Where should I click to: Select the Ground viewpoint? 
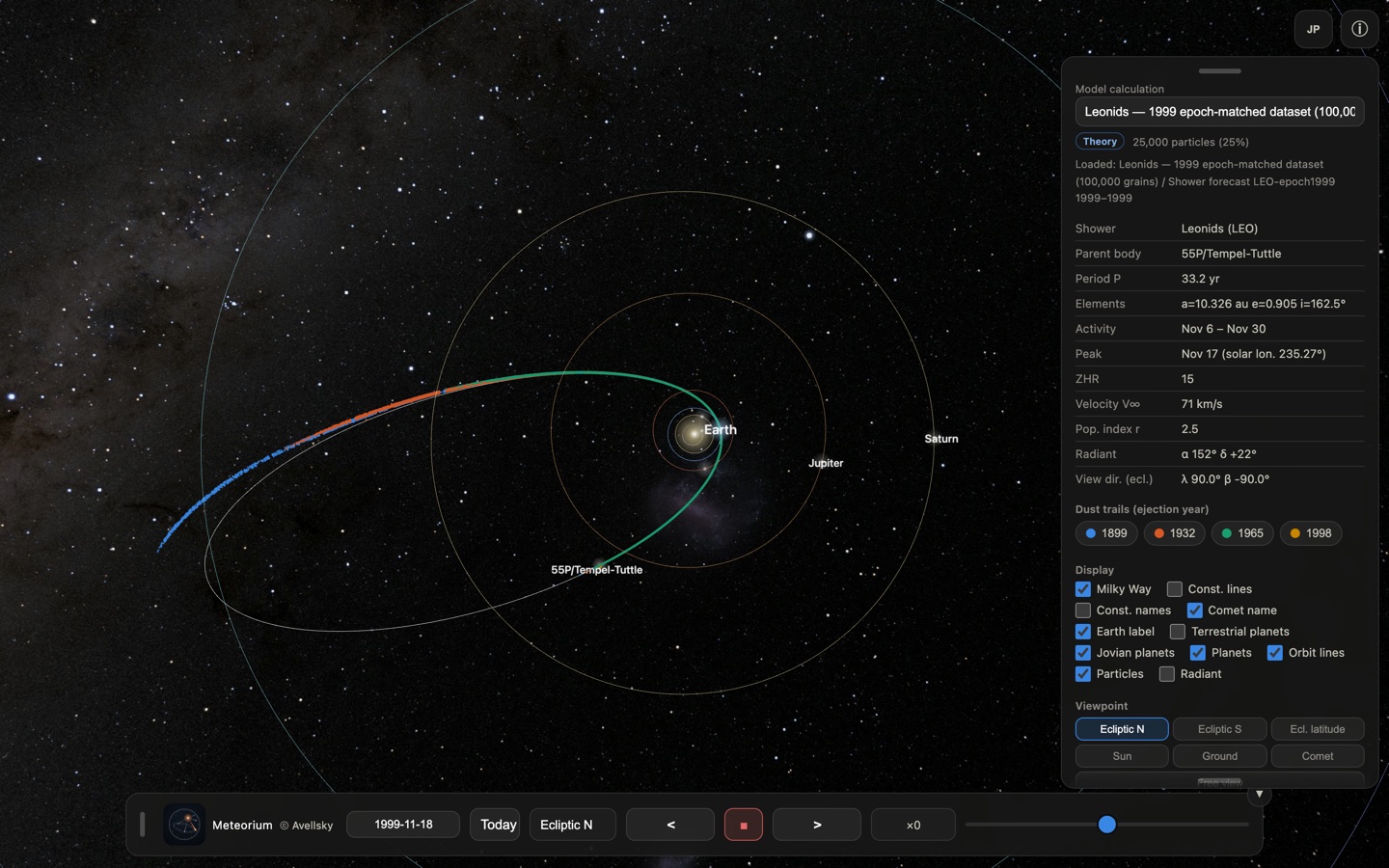1220,756
